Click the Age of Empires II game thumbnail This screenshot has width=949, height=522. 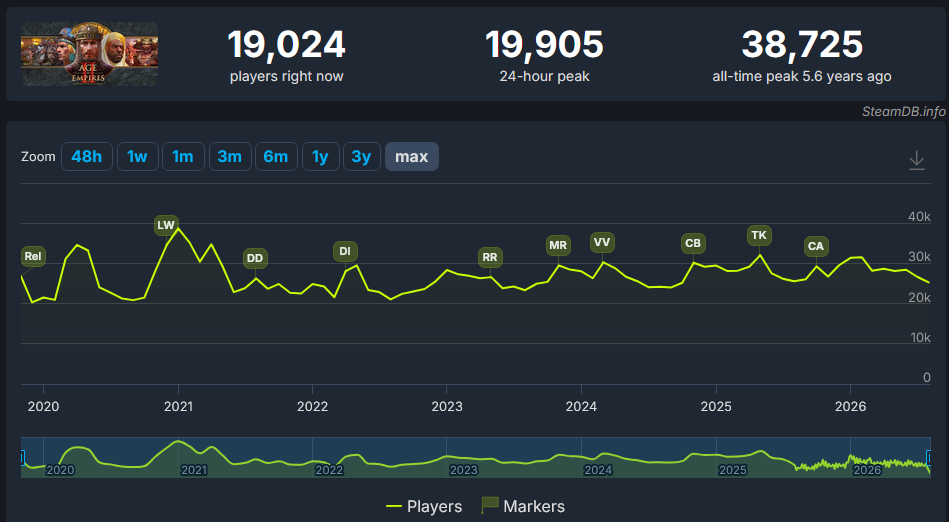coord(90,54)
